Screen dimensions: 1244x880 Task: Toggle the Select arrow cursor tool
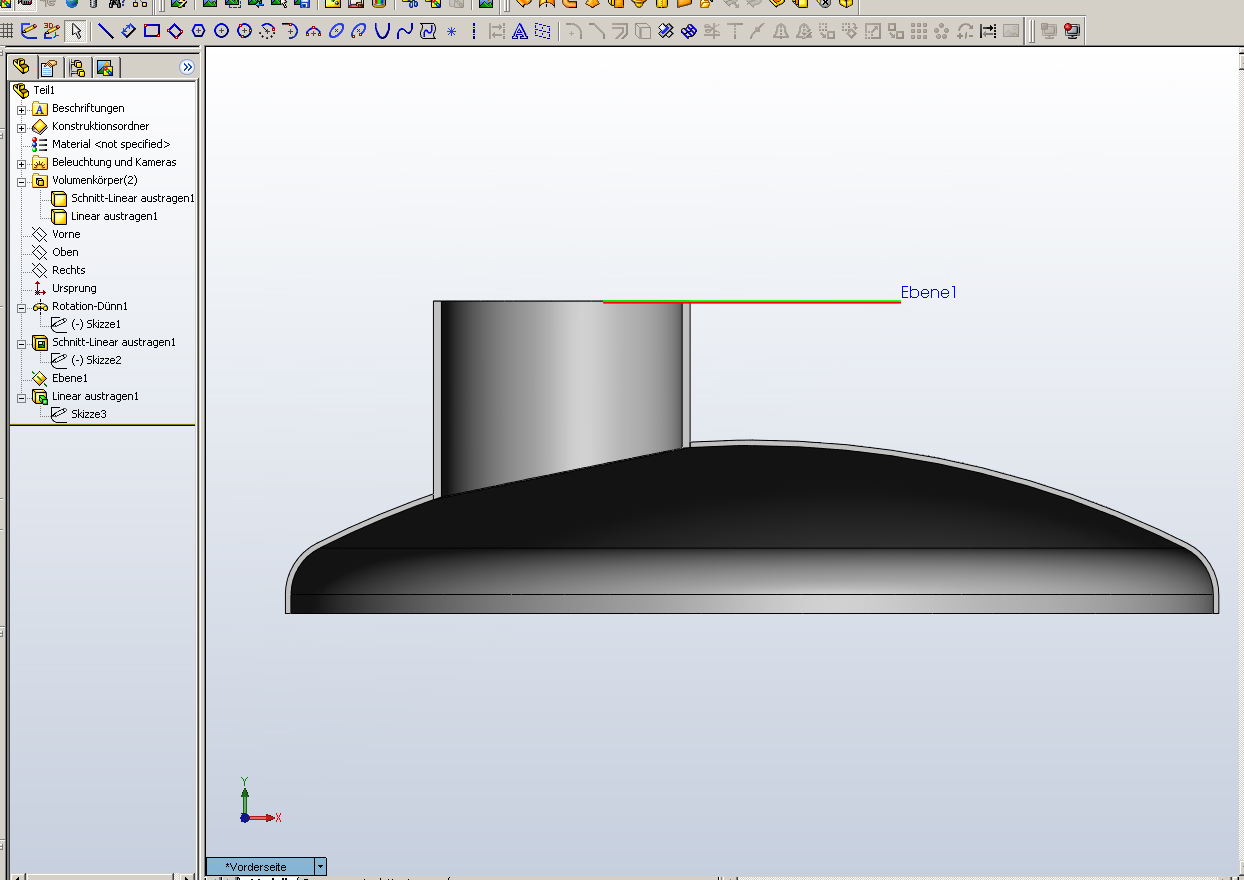pyautogui.click(x=76, y=31)
